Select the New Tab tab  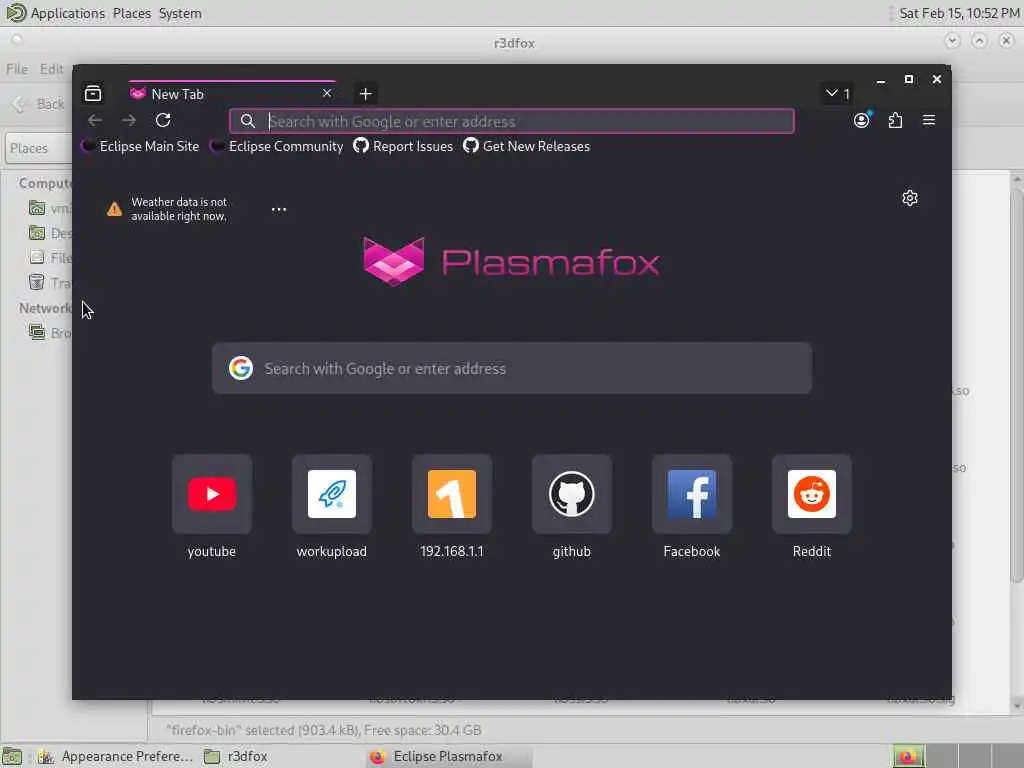(232, 94)
